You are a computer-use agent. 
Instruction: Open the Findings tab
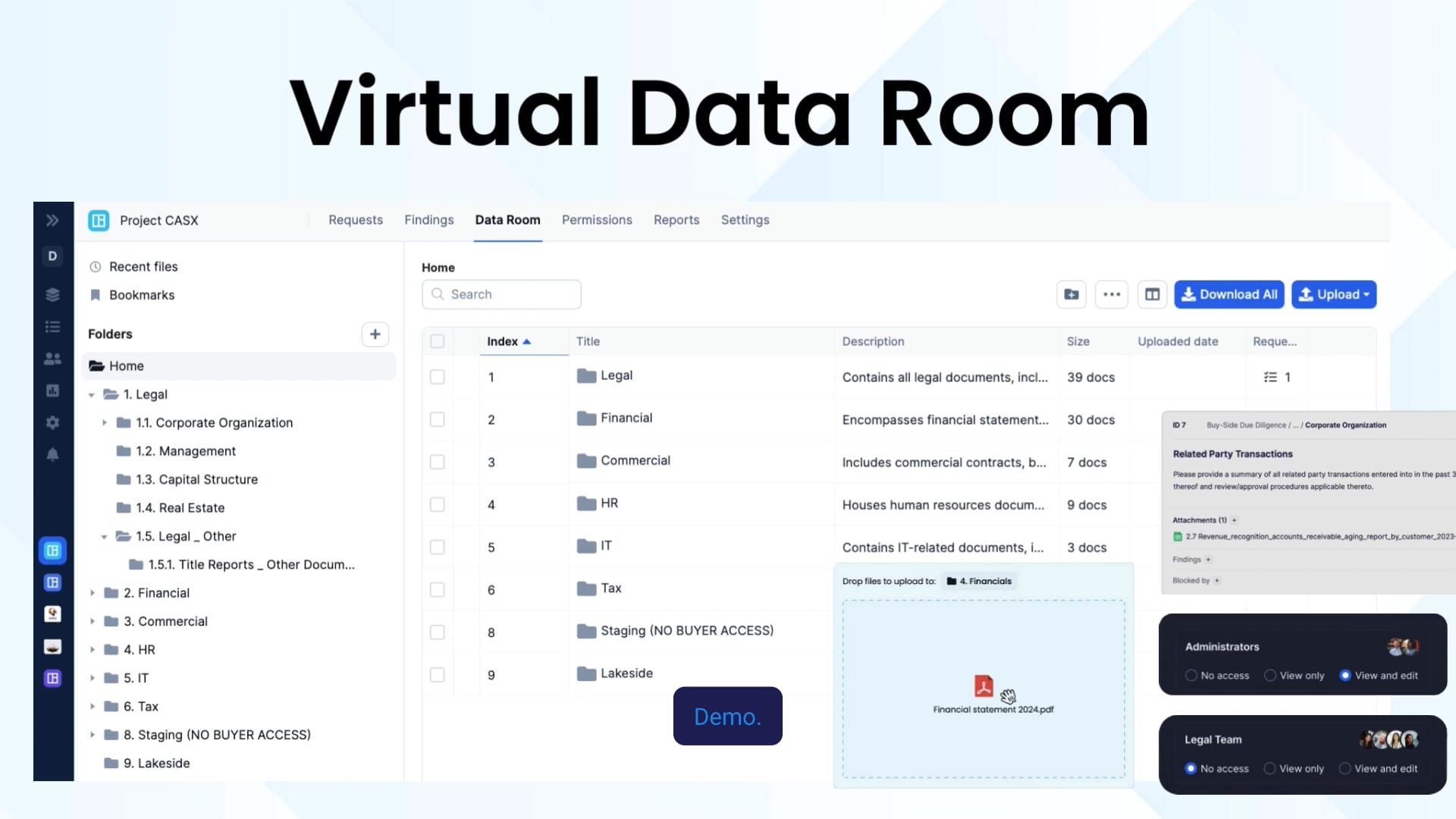click(428, 220)
